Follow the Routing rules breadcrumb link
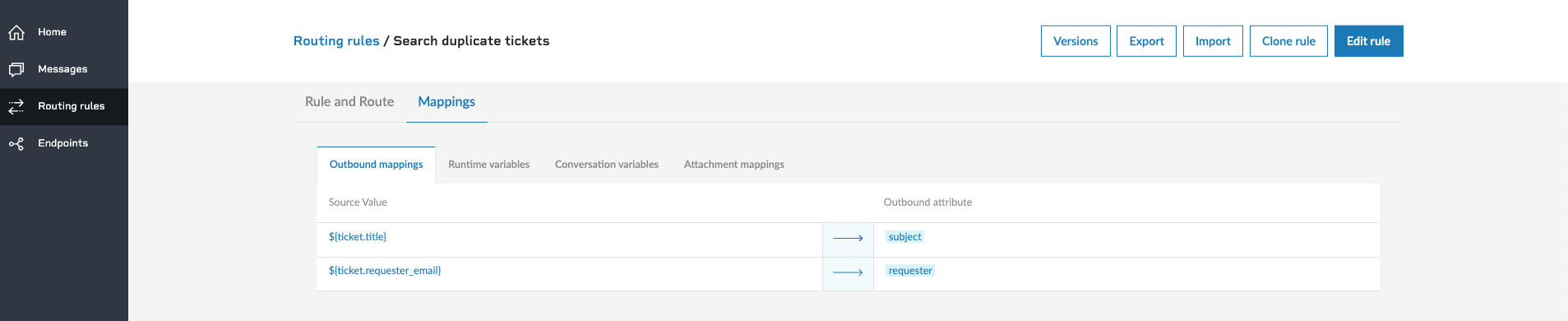The image size is (1568, 321). pyautogui.click(x=336, y=41)
